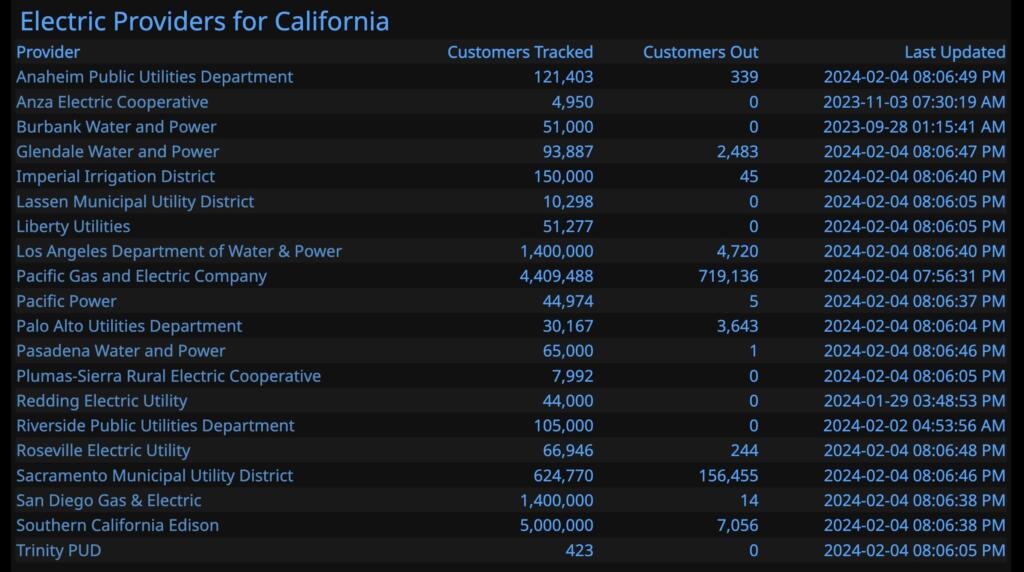Screen dimensions: 1024x572
Task: Click the Pacific Power provider link
Action: pos(66,301)
